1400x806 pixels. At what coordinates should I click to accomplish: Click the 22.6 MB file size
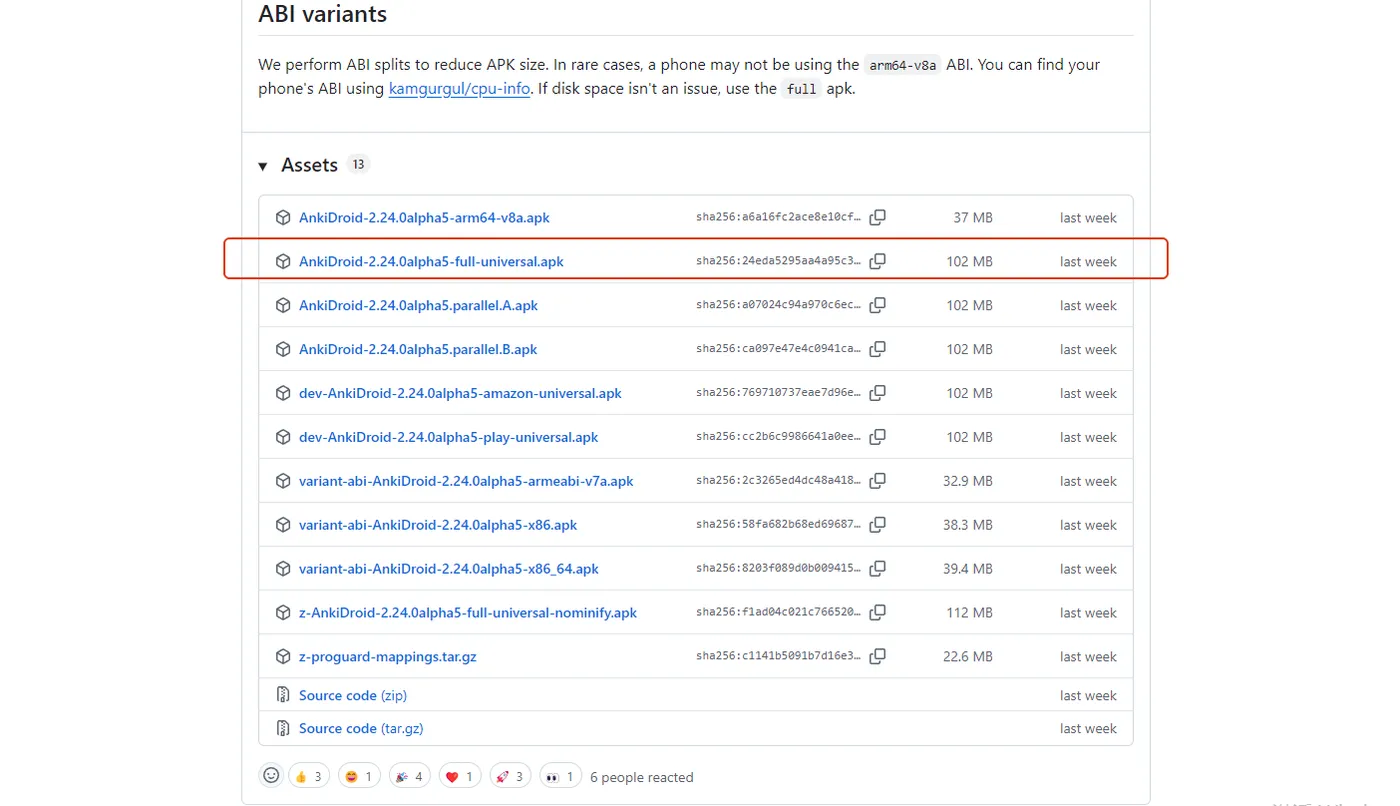coord(968,658)
